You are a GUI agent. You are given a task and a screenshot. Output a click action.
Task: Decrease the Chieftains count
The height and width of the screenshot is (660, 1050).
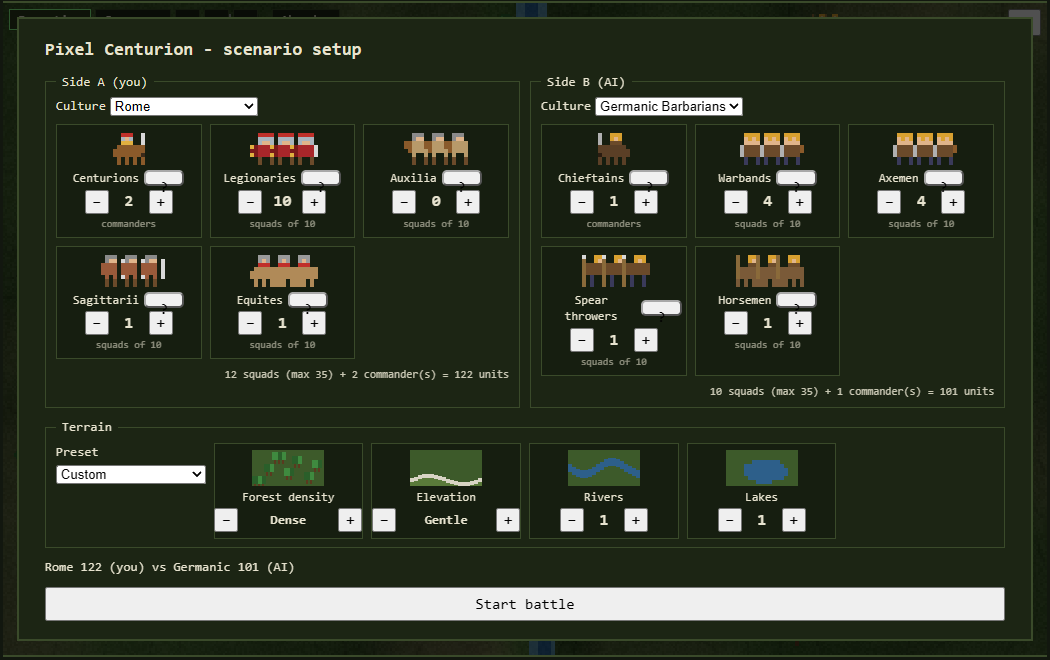[x=582, y=202]
